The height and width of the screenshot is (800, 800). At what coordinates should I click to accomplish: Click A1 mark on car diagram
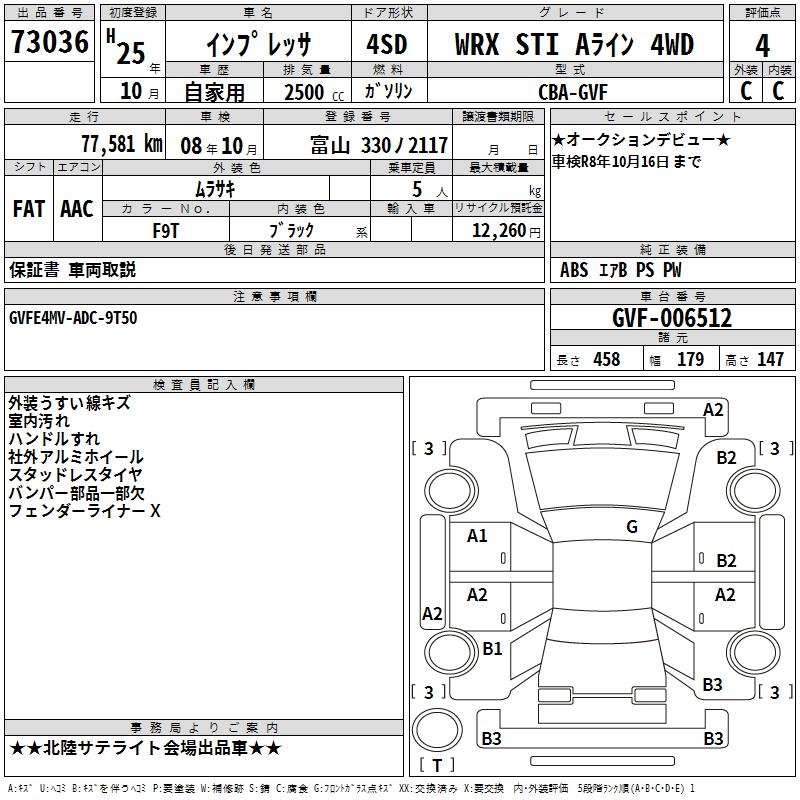(x=477, y=536)
